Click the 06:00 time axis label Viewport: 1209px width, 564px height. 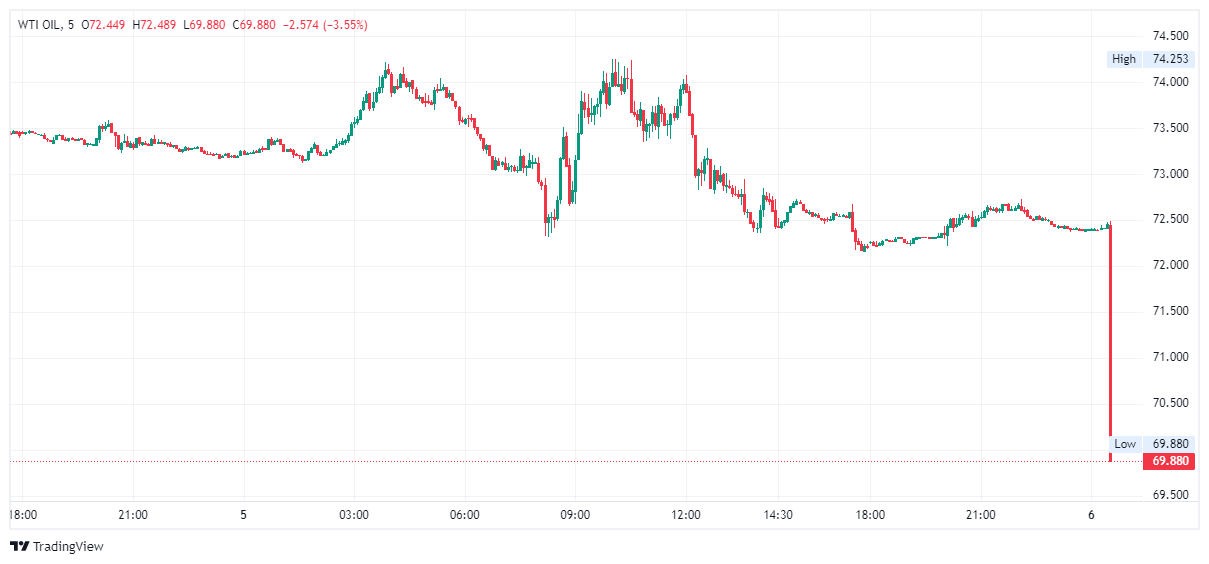[x=465, y=515]
